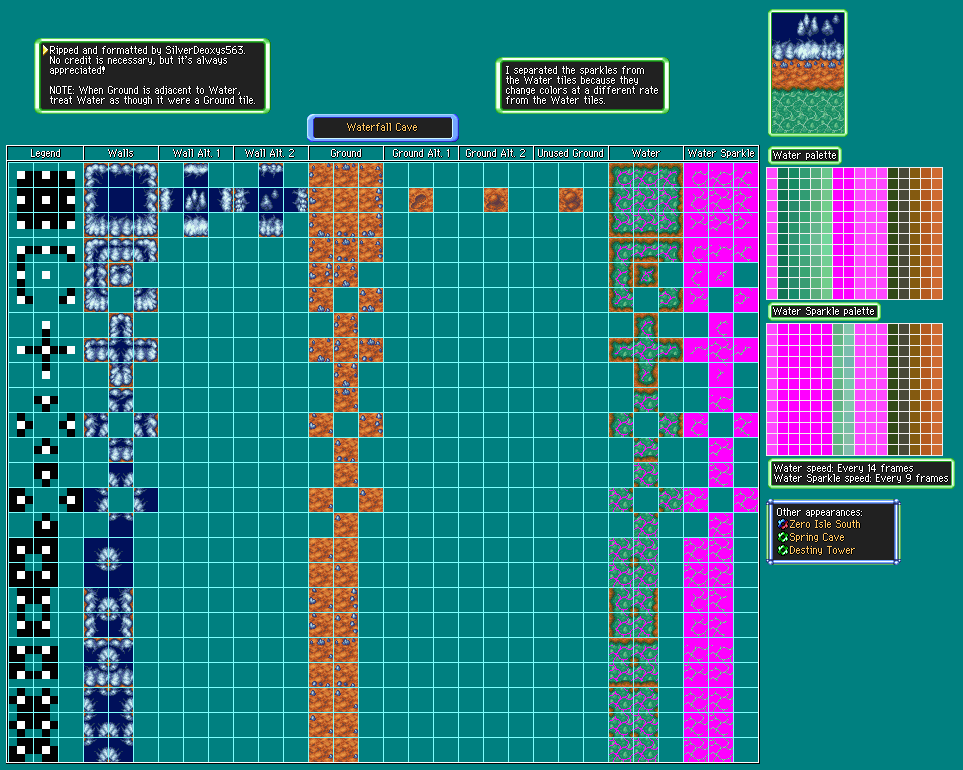The image size is (963, 770).
Task: Select the Ground Alt. 2 rock tile
Action: coord(496,201)
